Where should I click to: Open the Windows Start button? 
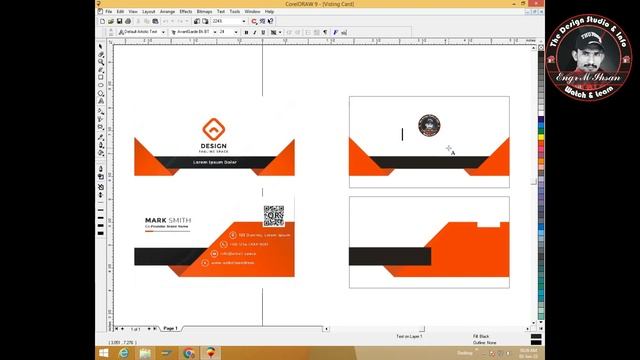point(104,353)
